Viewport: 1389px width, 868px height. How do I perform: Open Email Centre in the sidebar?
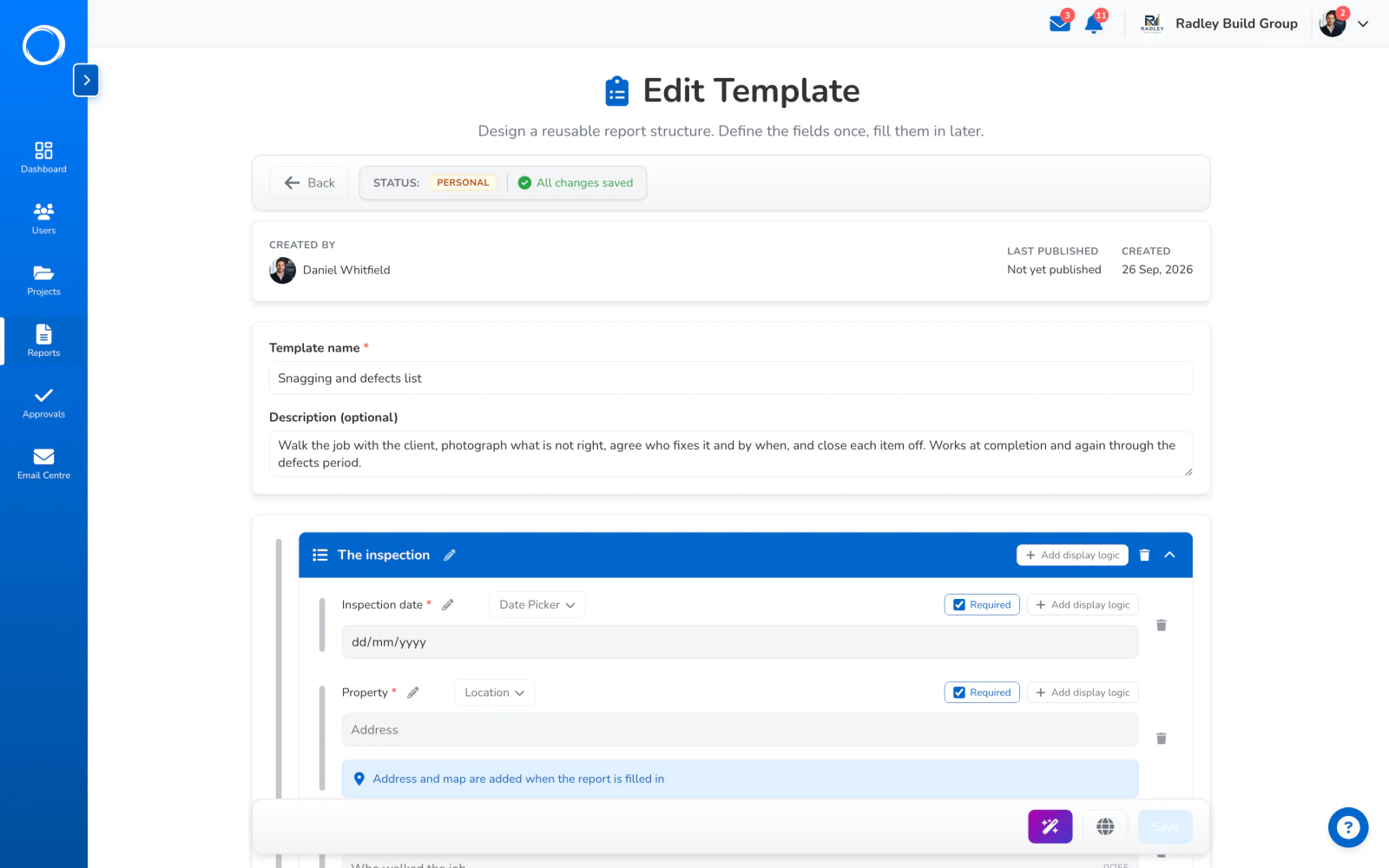(43, 464)
